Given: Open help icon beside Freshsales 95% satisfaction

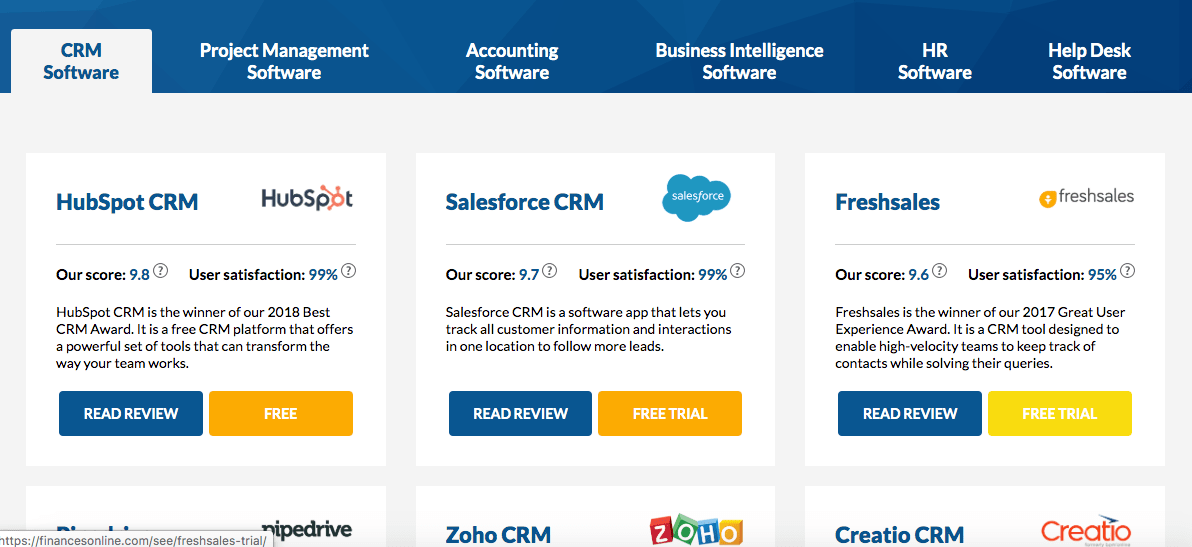Looking at the screenshot, I should point(1127,270).
